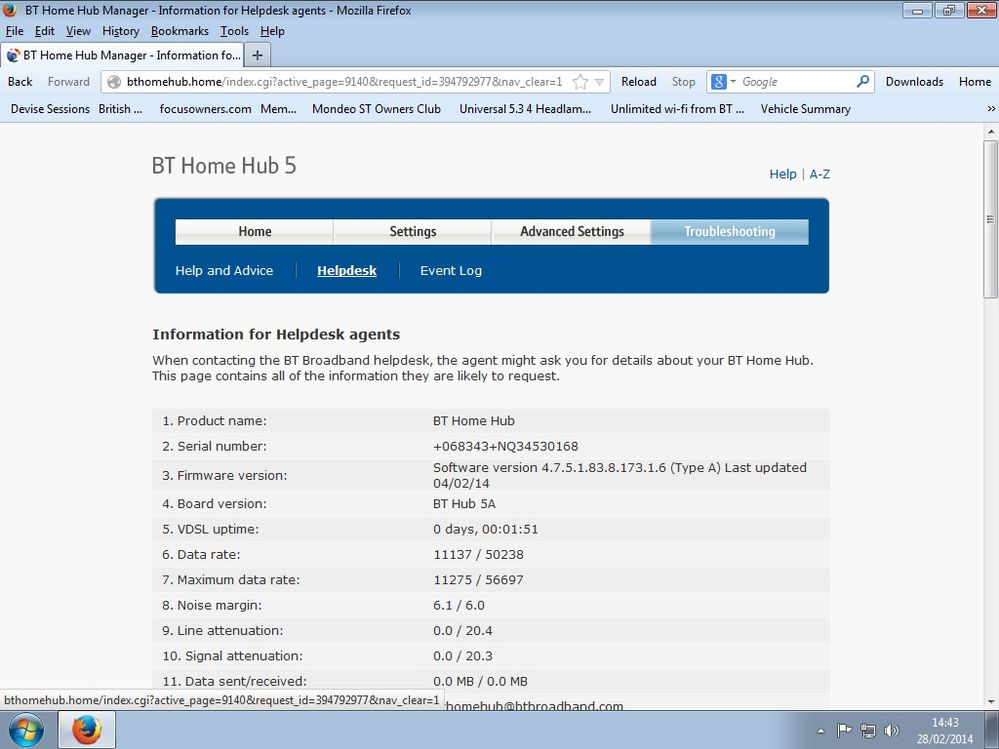
Task: Click the network tray icon
Action: [x=868, y=731]
